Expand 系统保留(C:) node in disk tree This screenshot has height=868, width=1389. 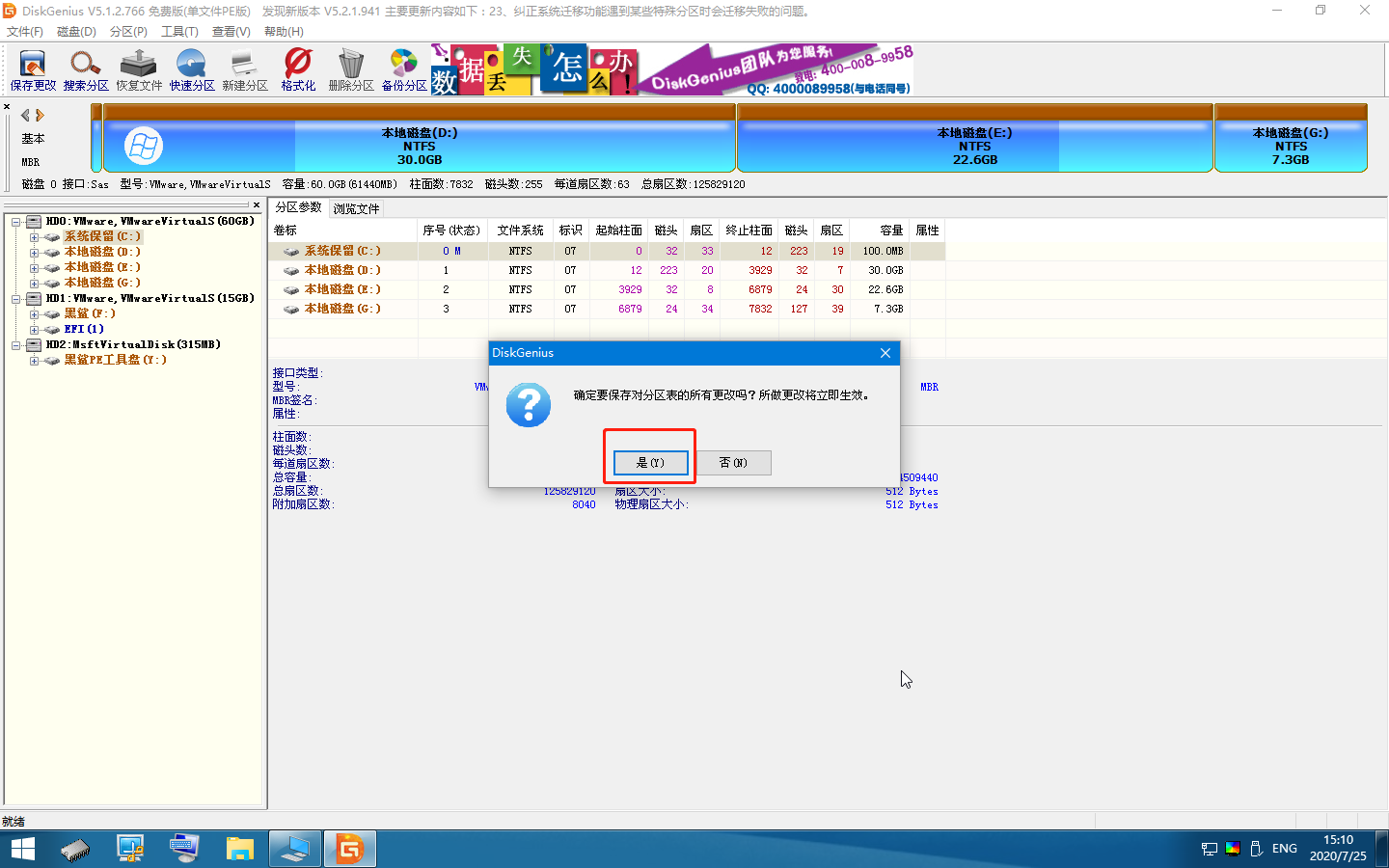click(35, 237)
